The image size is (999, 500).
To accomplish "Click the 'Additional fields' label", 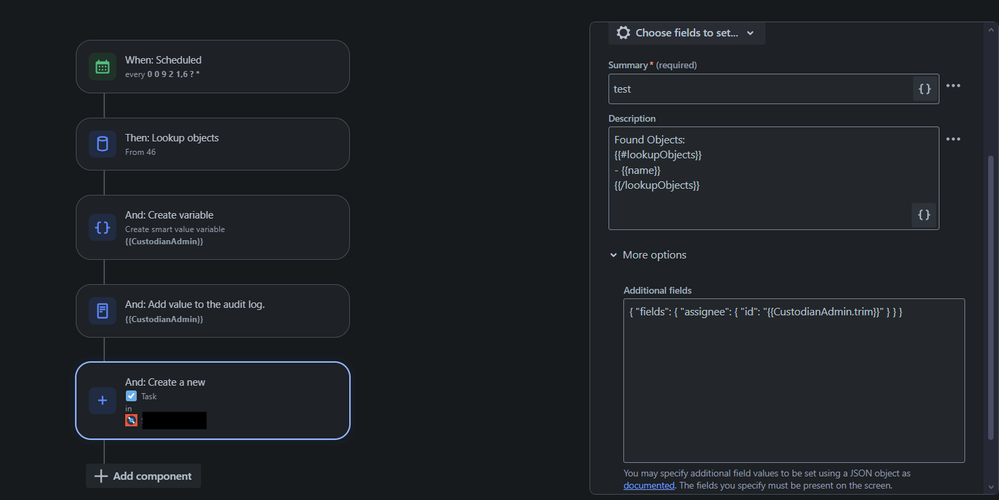I will click(658, 290).
